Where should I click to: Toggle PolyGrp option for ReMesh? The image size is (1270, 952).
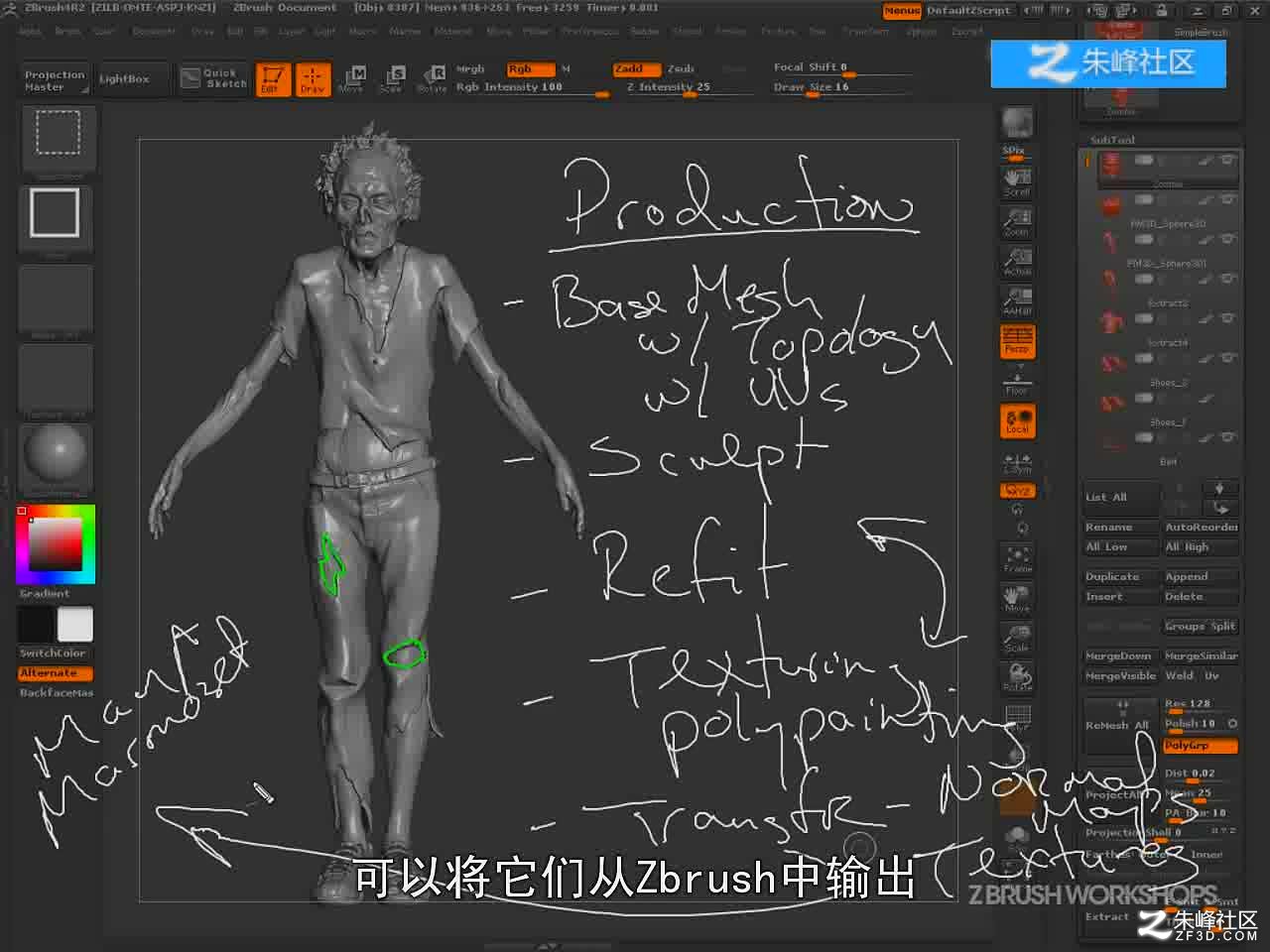[x=1201, y=746]
